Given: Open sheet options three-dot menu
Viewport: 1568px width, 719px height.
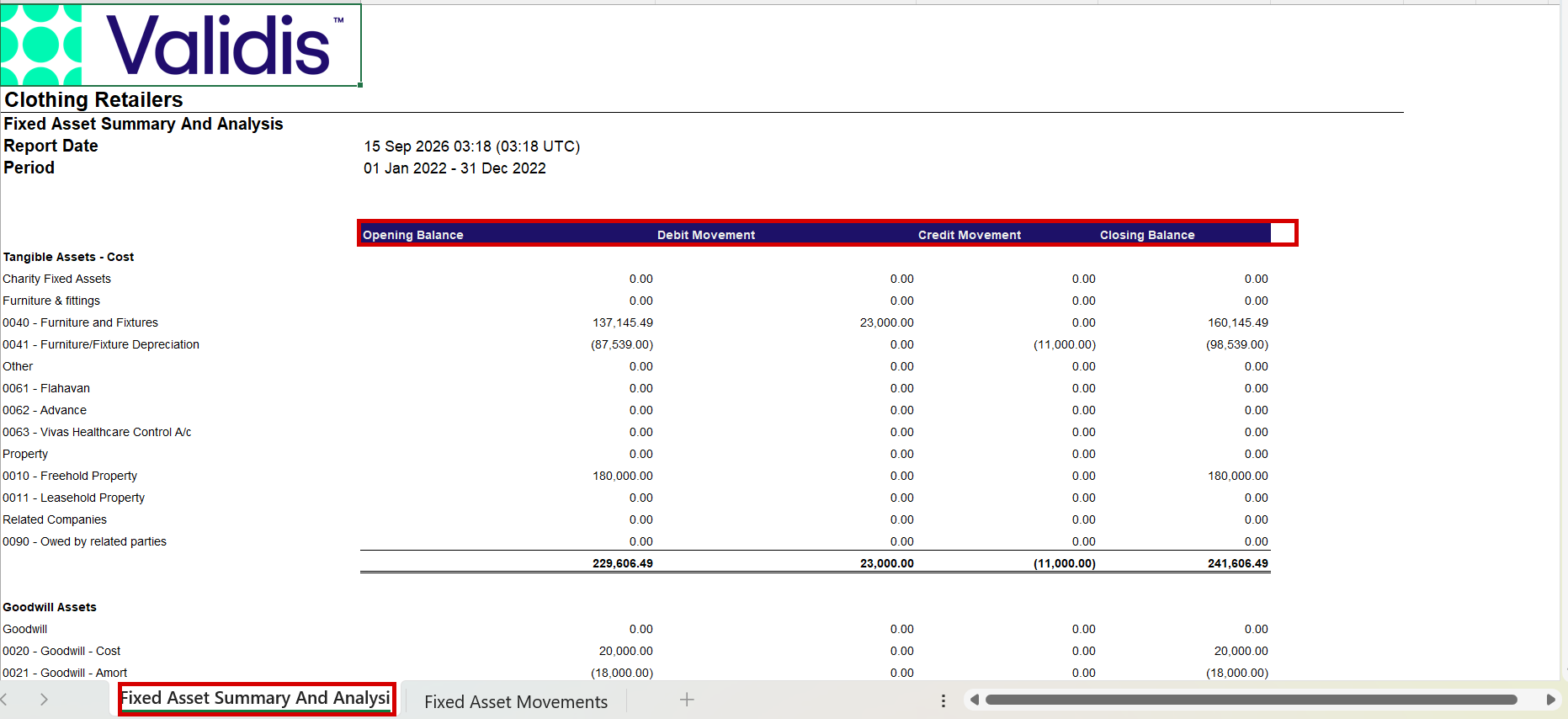Looking at the screenshot, I should pyautogui.click(x=943, y=700).
